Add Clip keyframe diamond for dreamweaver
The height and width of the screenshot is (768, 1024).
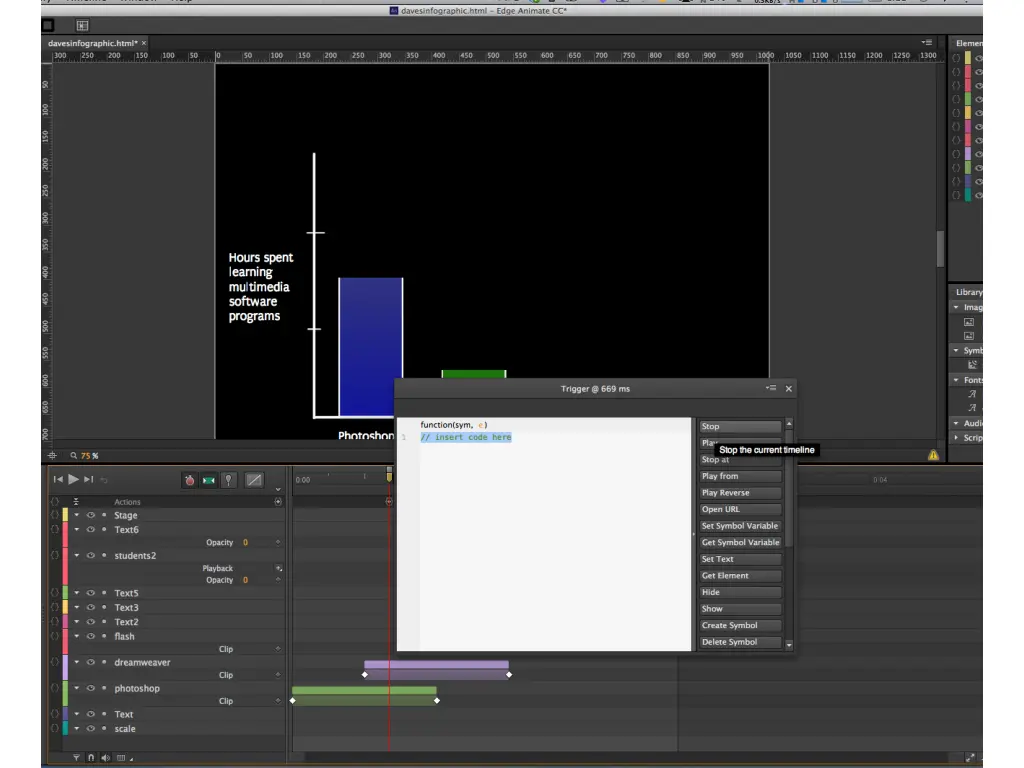pyautogui.click(x=278, y=675)
